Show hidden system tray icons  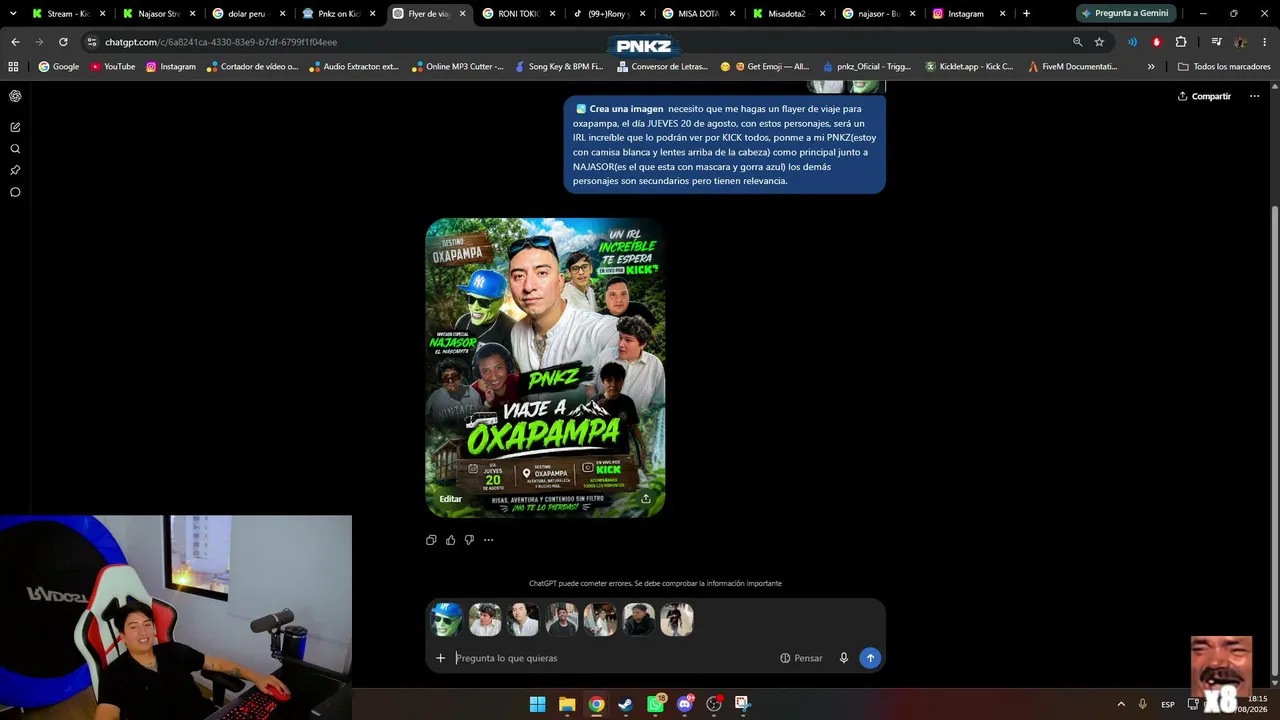coord(1121,704)
